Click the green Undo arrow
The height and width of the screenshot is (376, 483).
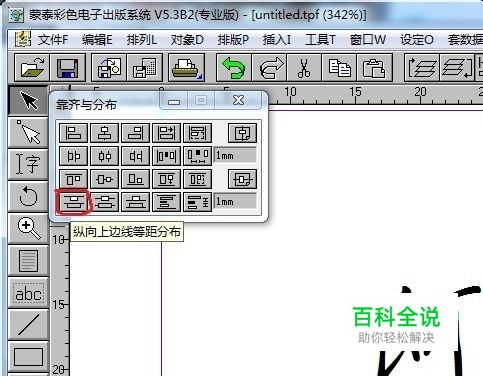[234, 68]
